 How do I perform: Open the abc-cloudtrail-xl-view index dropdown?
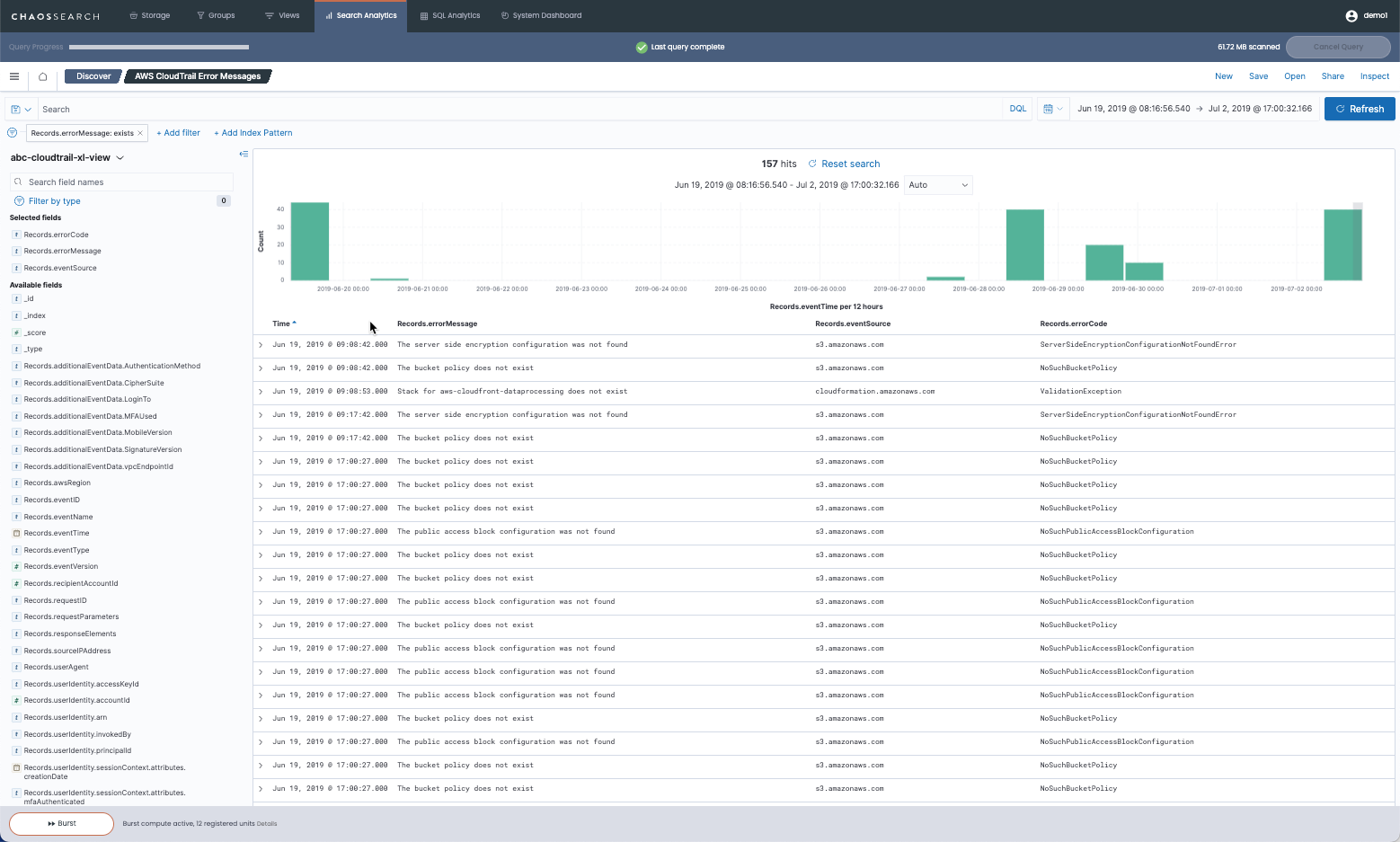pyautogui.click(x=67, y=157)
